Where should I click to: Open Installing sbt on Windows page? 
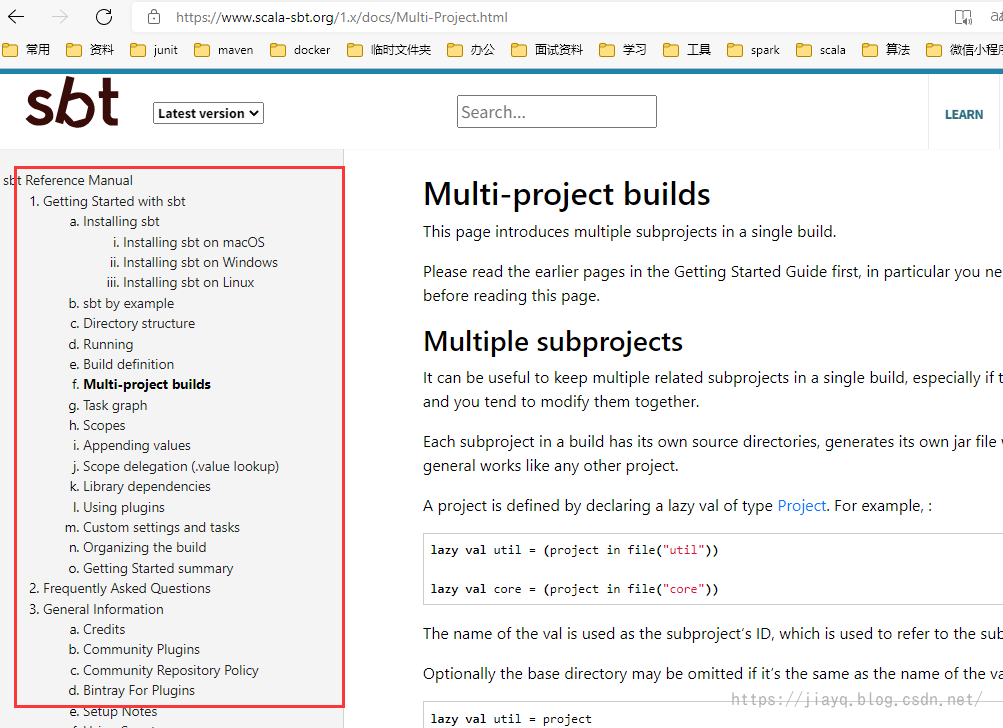(x=200, y=262)
